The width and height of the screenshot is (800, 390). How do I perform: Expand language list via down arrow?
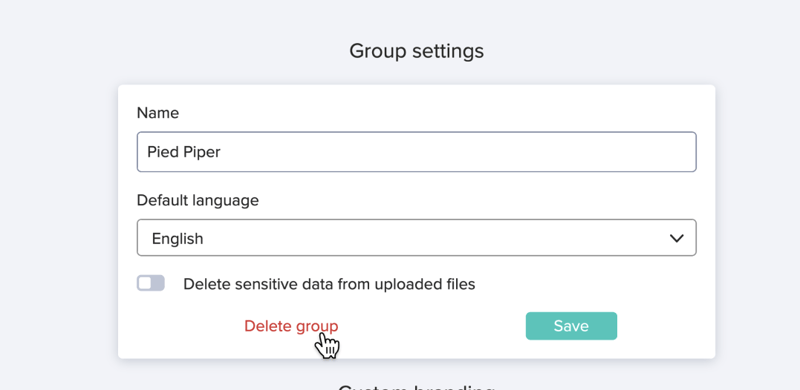pyautogui.click(x=677, y=238)
